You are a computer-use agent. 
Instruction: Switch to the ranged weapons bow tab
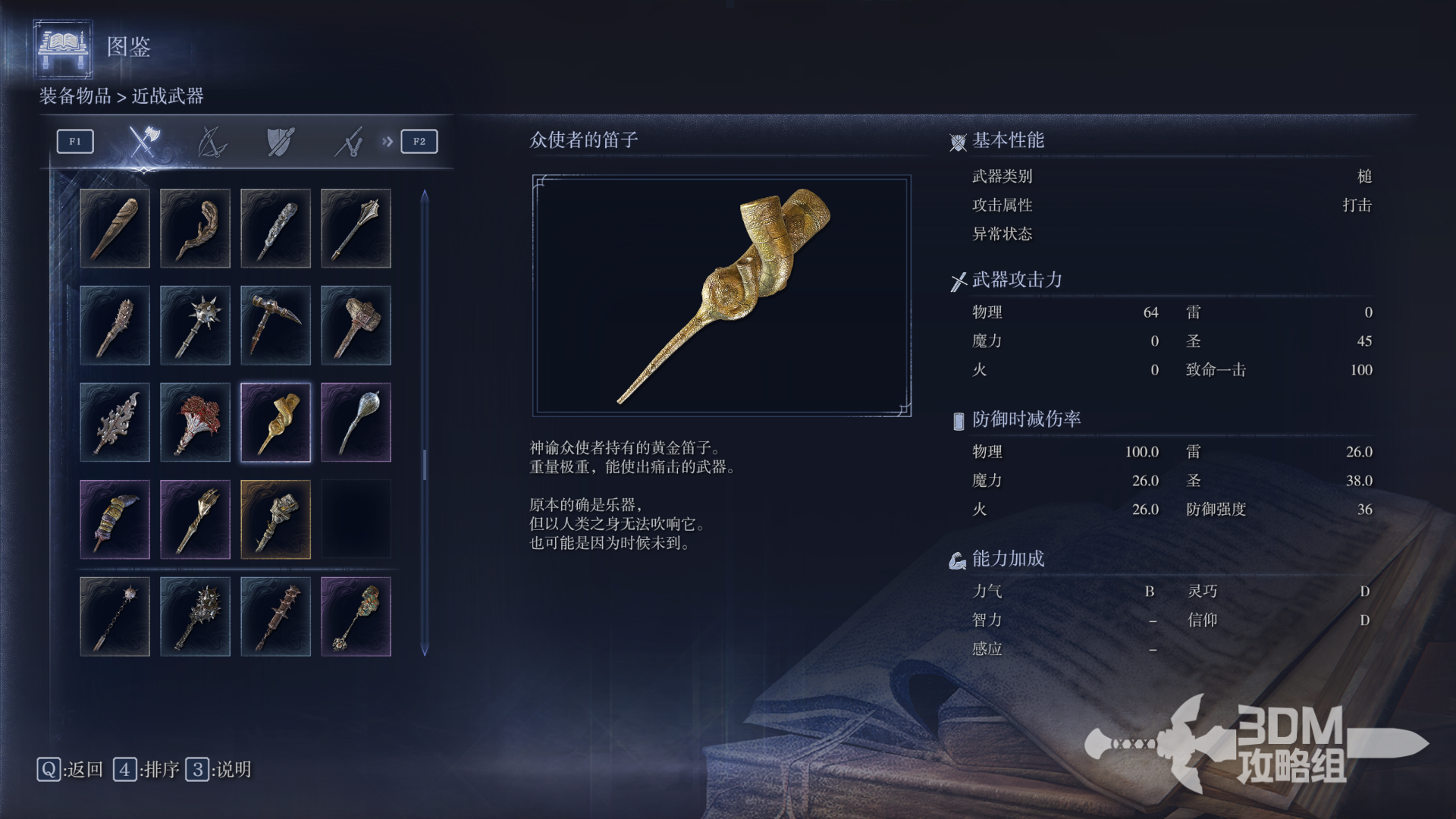click(212, 142)
